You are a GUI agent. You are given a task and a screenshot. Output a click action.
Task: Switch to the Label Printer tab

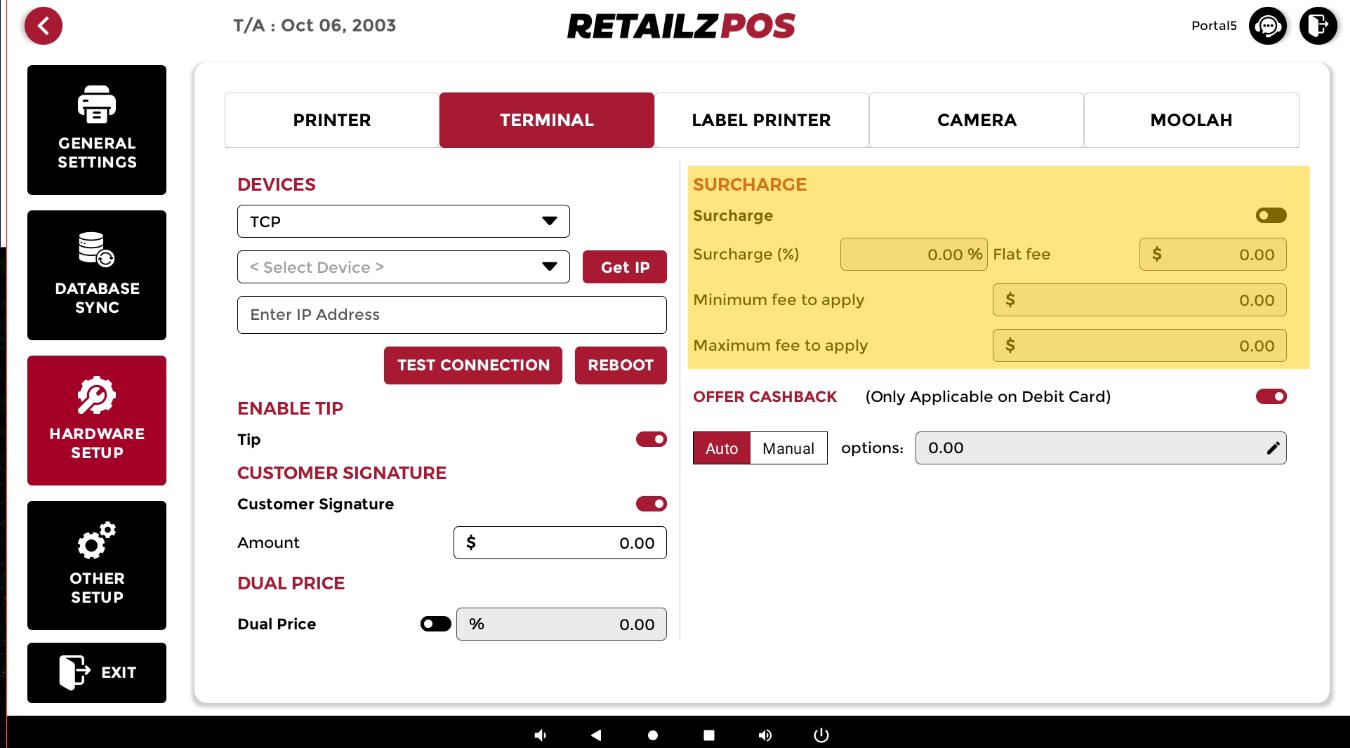click(761, 120)
